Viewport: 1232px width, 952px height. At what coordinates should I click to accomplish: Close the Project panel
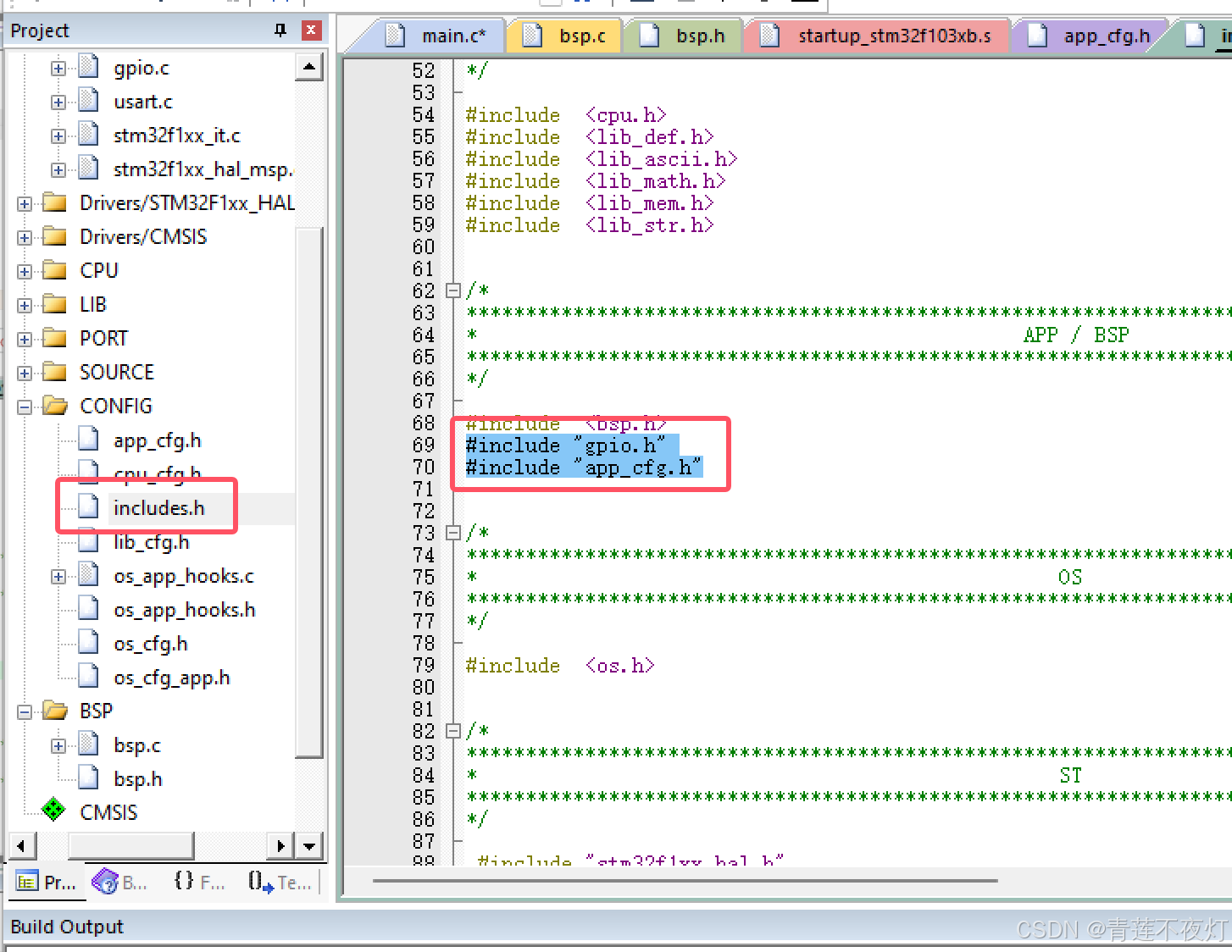[312, 30]
